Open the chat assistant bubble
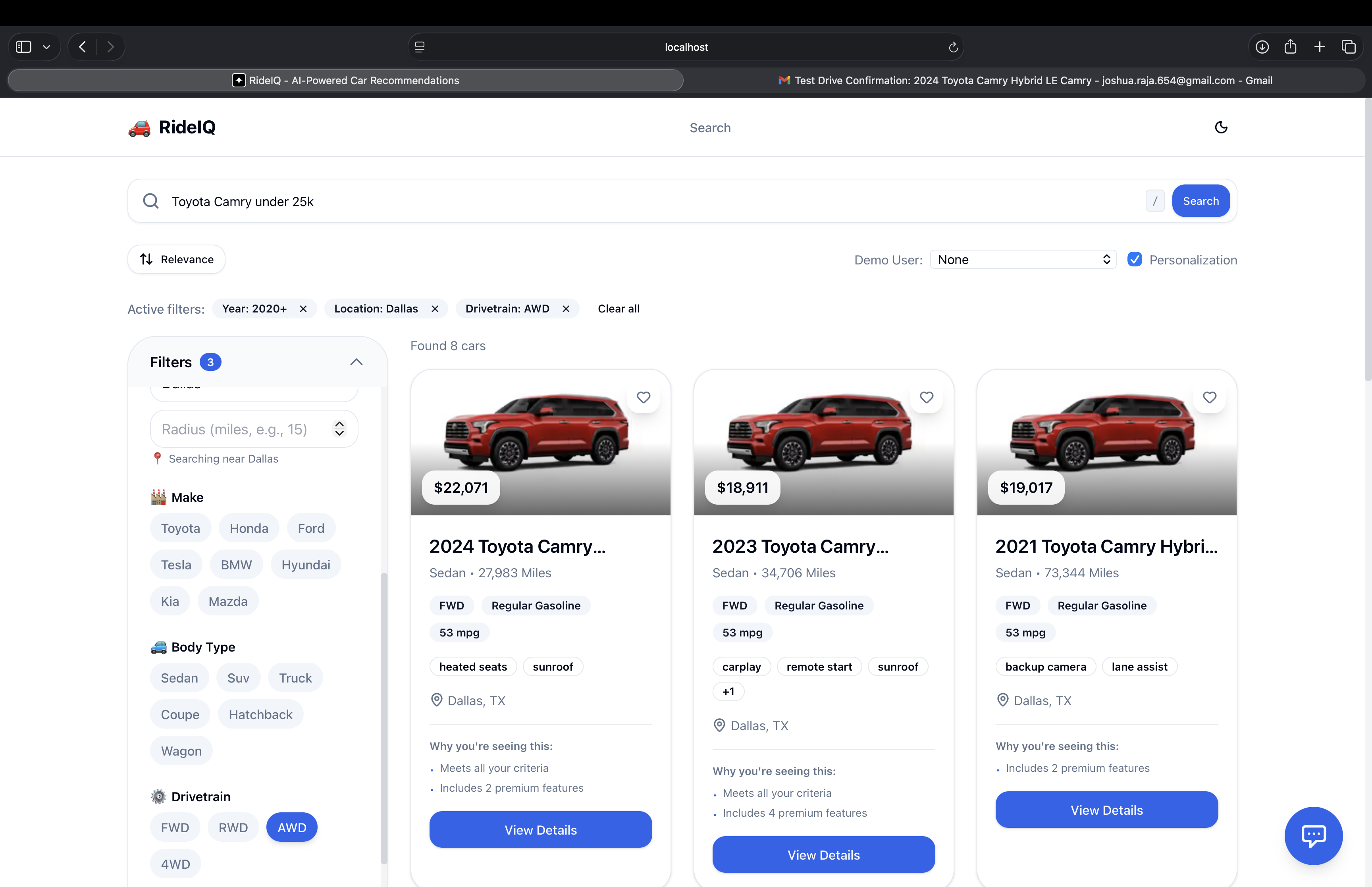 point(1313,835)
